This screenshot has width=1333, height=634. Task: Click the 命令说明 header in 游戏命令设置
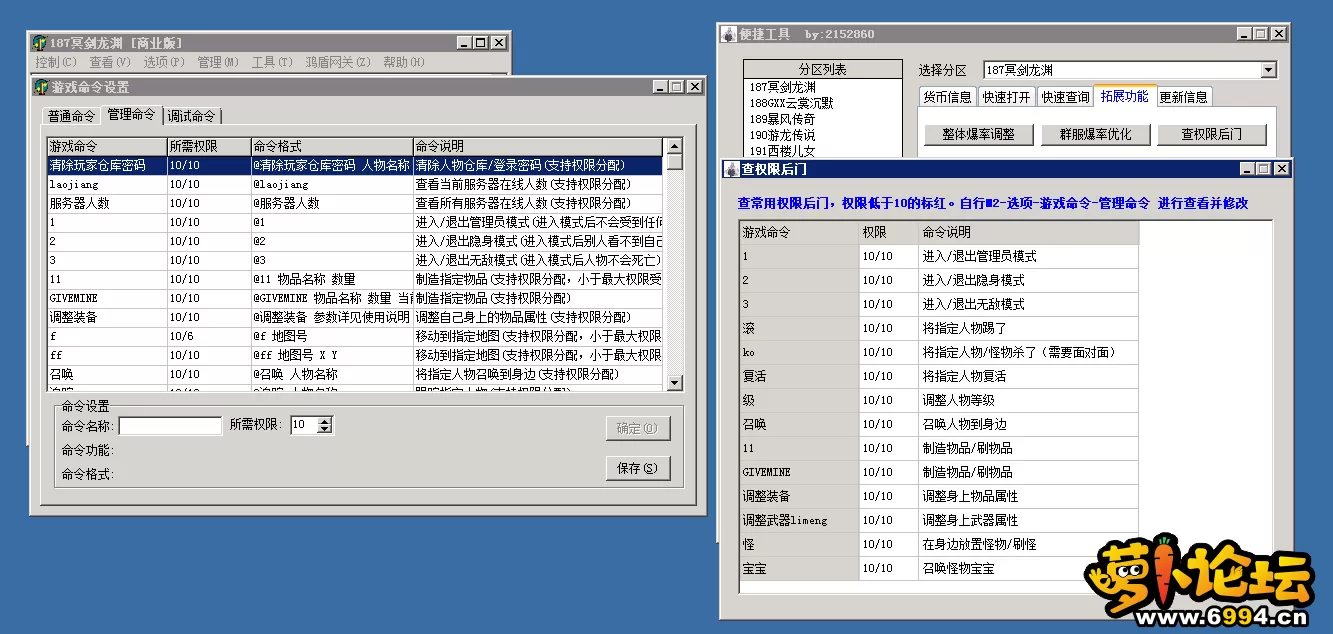pyautogui.click(x=538, y=146)
